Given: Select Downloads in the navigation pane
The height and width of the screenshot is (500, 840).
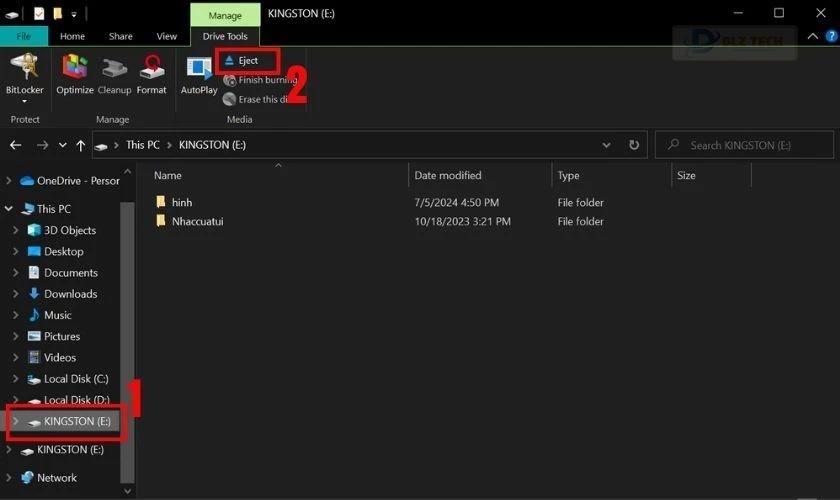Looking at the screenshot, I should click(70, 294).
